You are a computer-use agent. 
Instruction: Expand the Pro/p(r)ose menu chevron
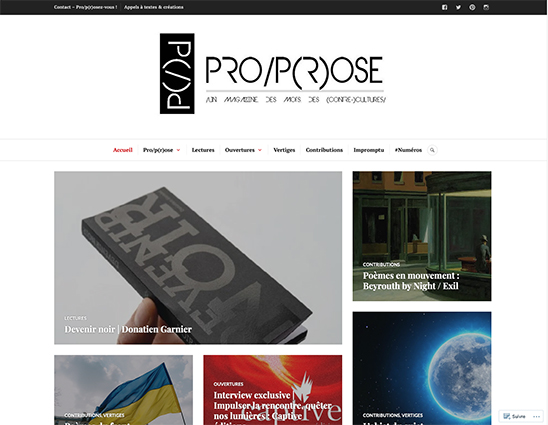(x=178, y=150)
